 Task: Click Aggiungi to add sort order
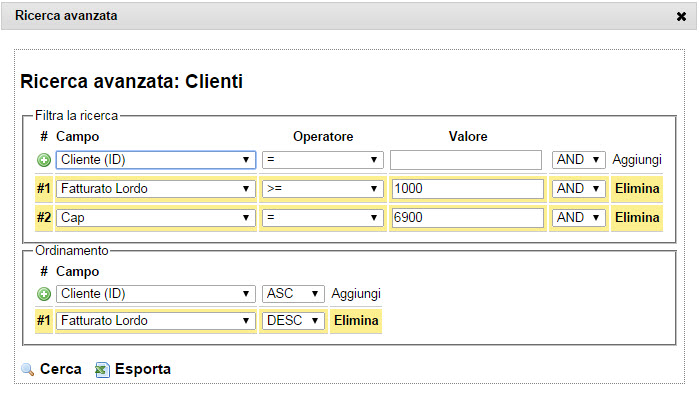(x=356, y=294)
